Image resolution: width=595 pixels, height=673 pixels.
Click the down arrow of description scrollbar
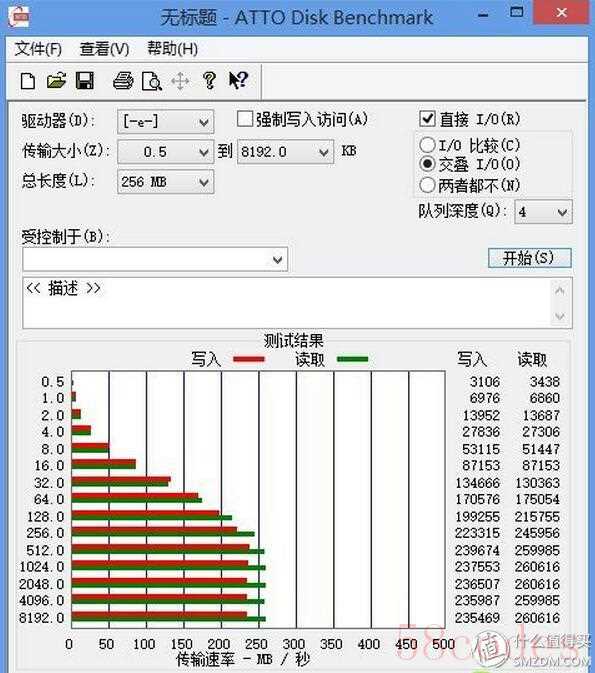(x=560, y=317)
